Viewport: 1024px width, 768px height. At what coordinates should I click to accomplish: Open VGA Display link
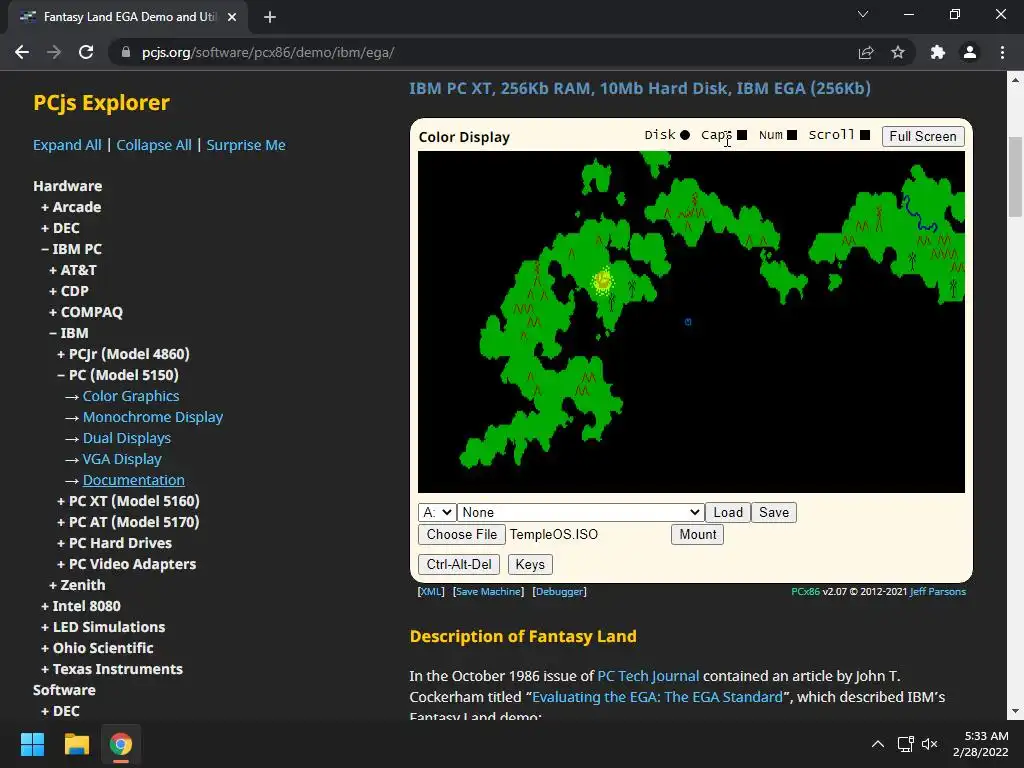tap(122, 459)
